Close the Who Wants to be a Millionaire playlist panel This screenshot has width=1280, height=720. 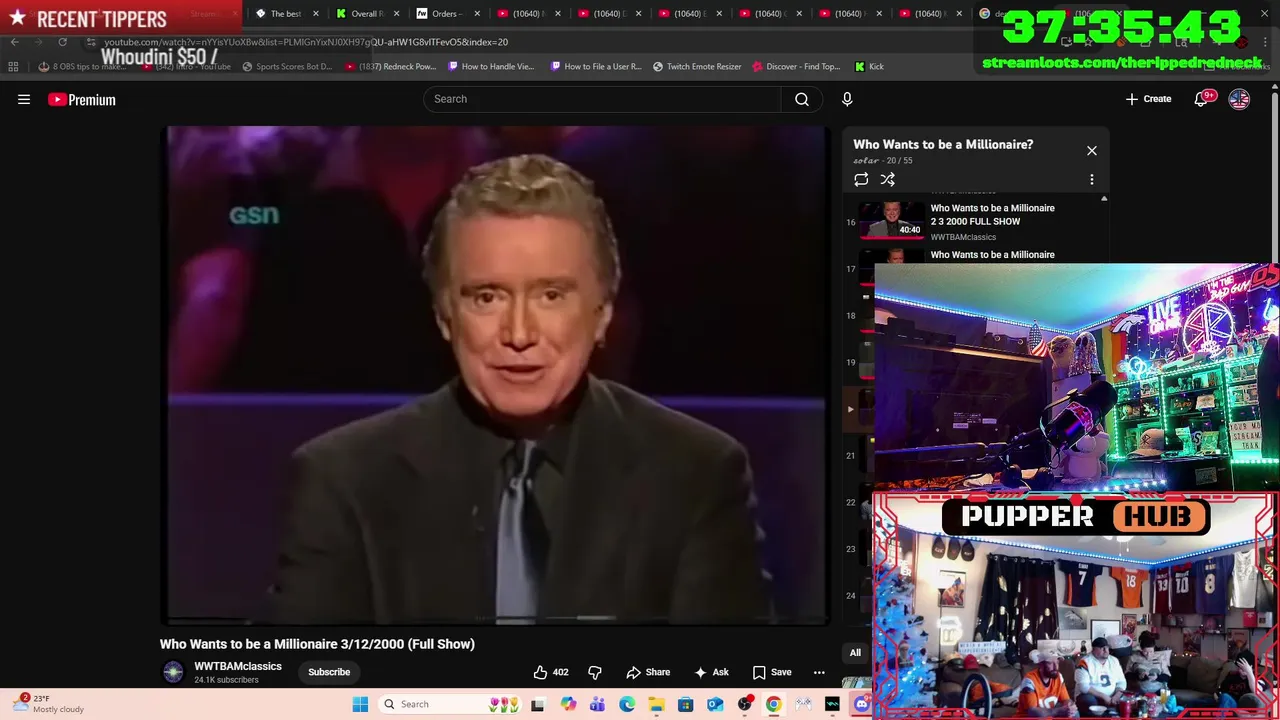[x=1092, y=151]
